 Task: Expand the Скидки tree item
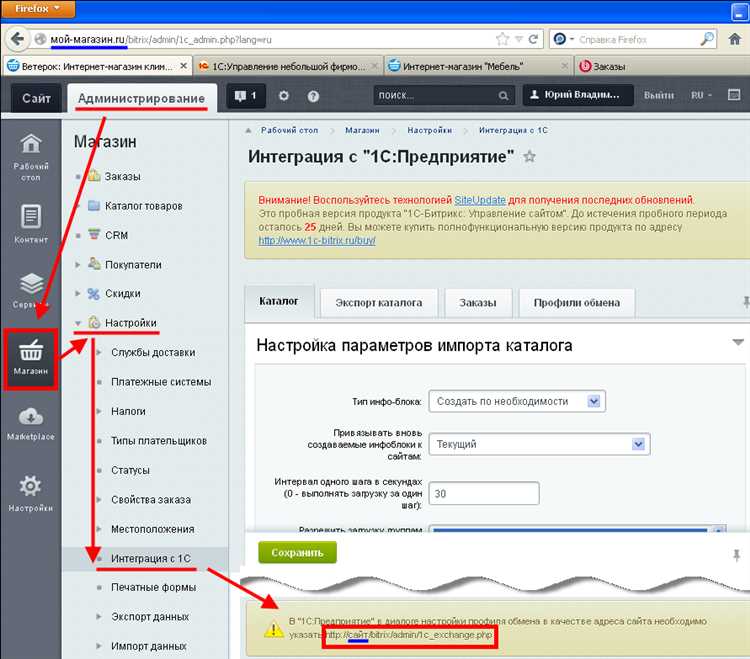pos(77,294)
